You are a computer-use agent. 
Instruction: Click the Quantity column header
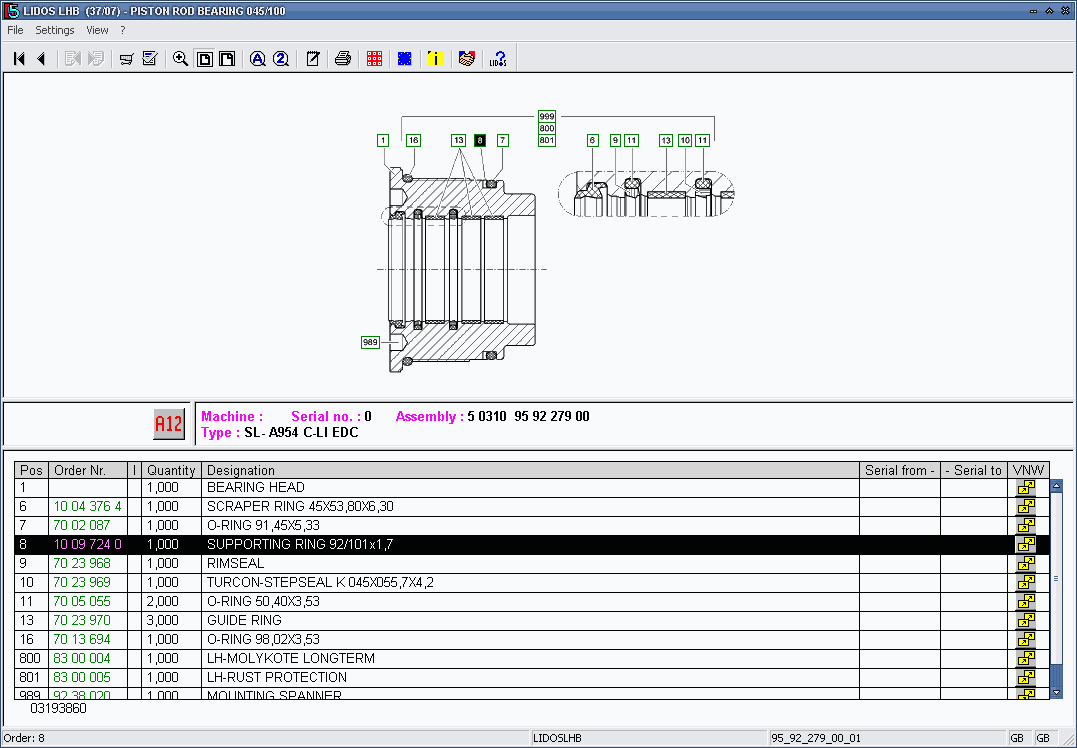[x=171, y=471]
